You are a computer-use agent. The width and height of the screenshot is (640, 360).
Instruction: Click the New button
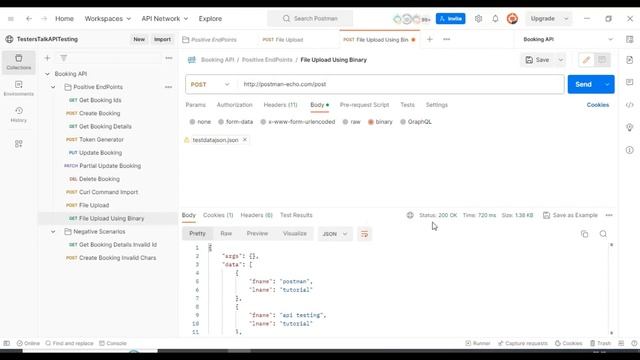point(139,40)
